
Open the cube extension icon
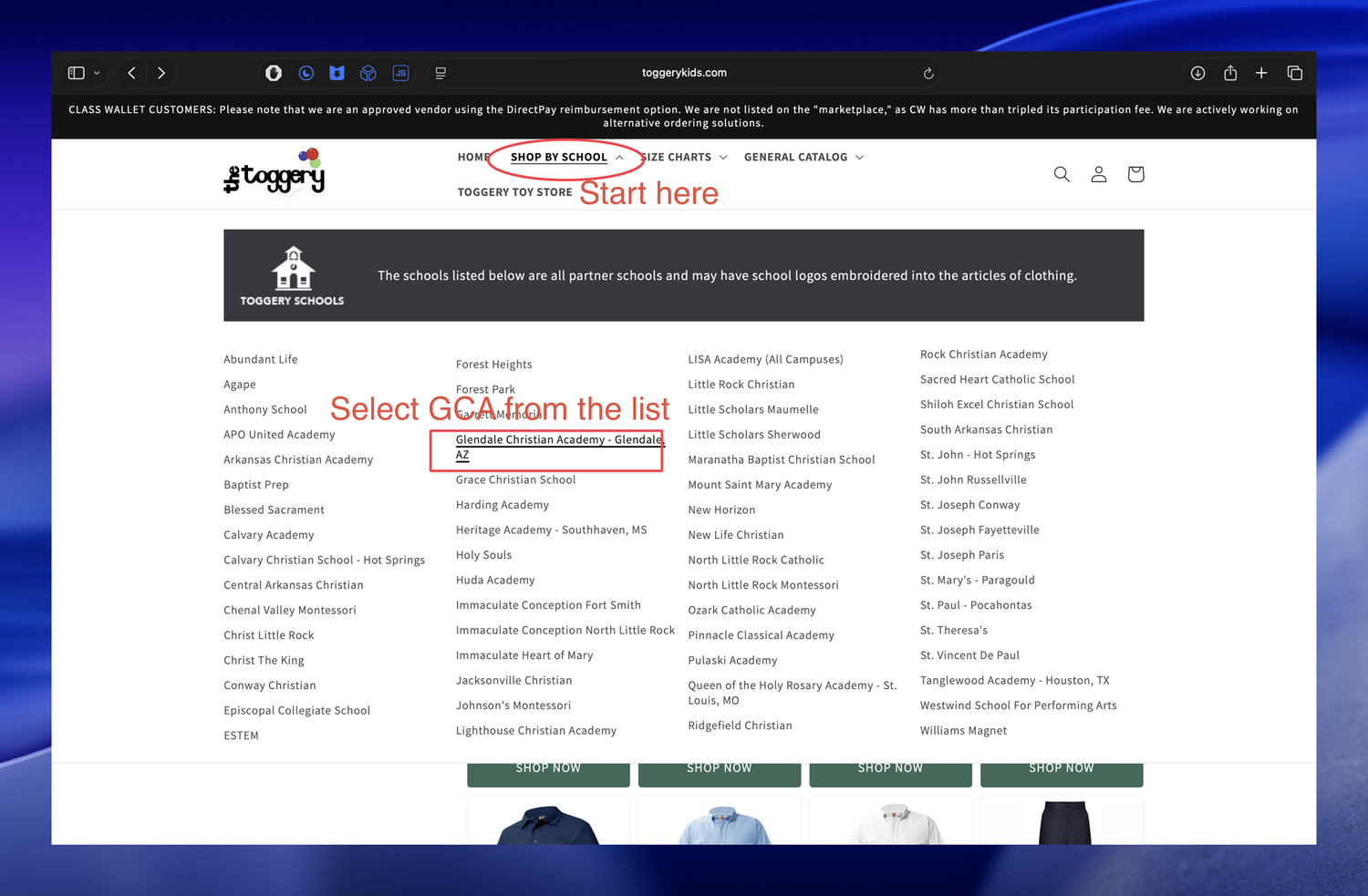[368, 73]
